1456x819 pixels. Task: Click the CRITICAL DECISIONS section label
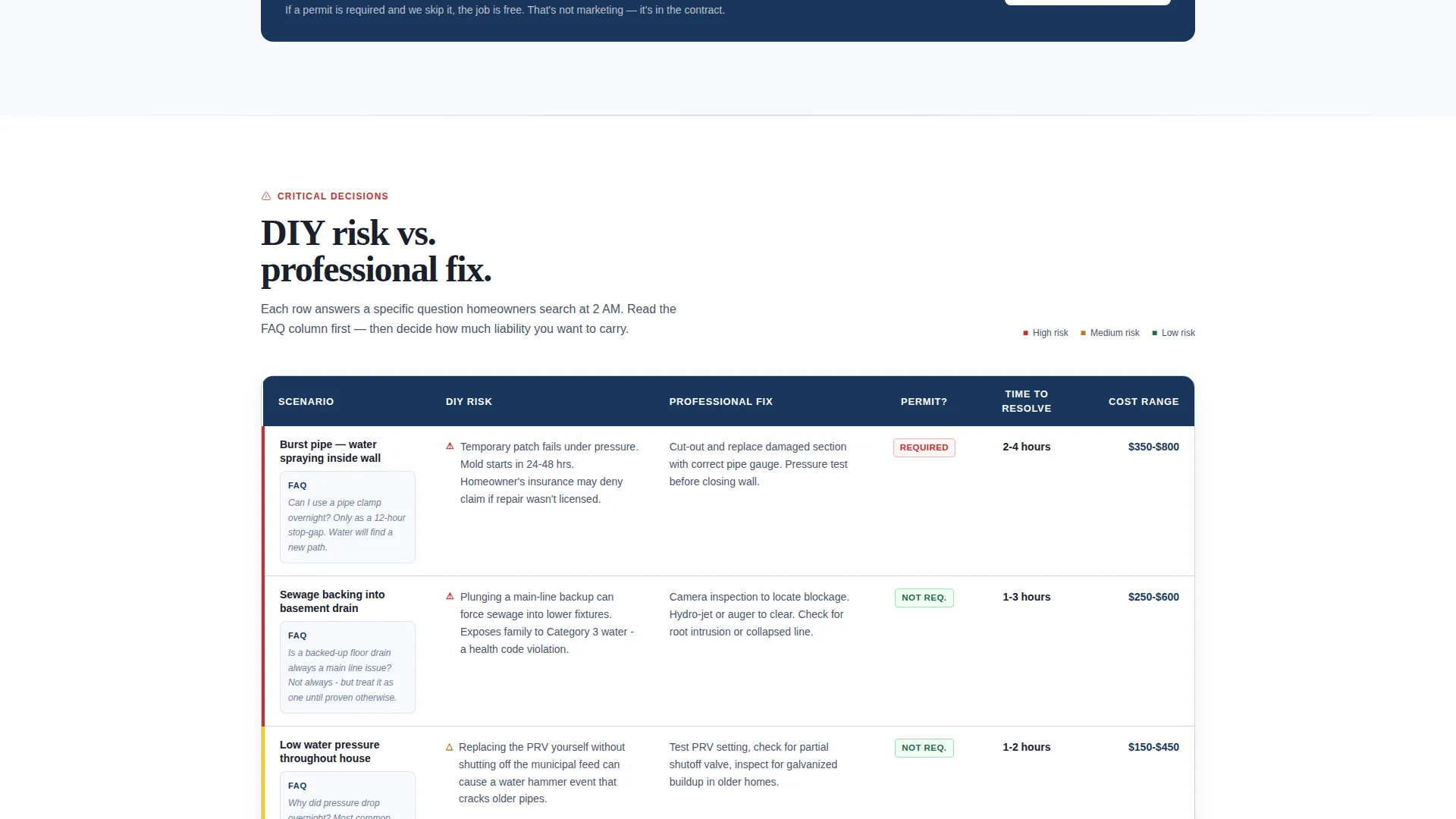point(332,196)
